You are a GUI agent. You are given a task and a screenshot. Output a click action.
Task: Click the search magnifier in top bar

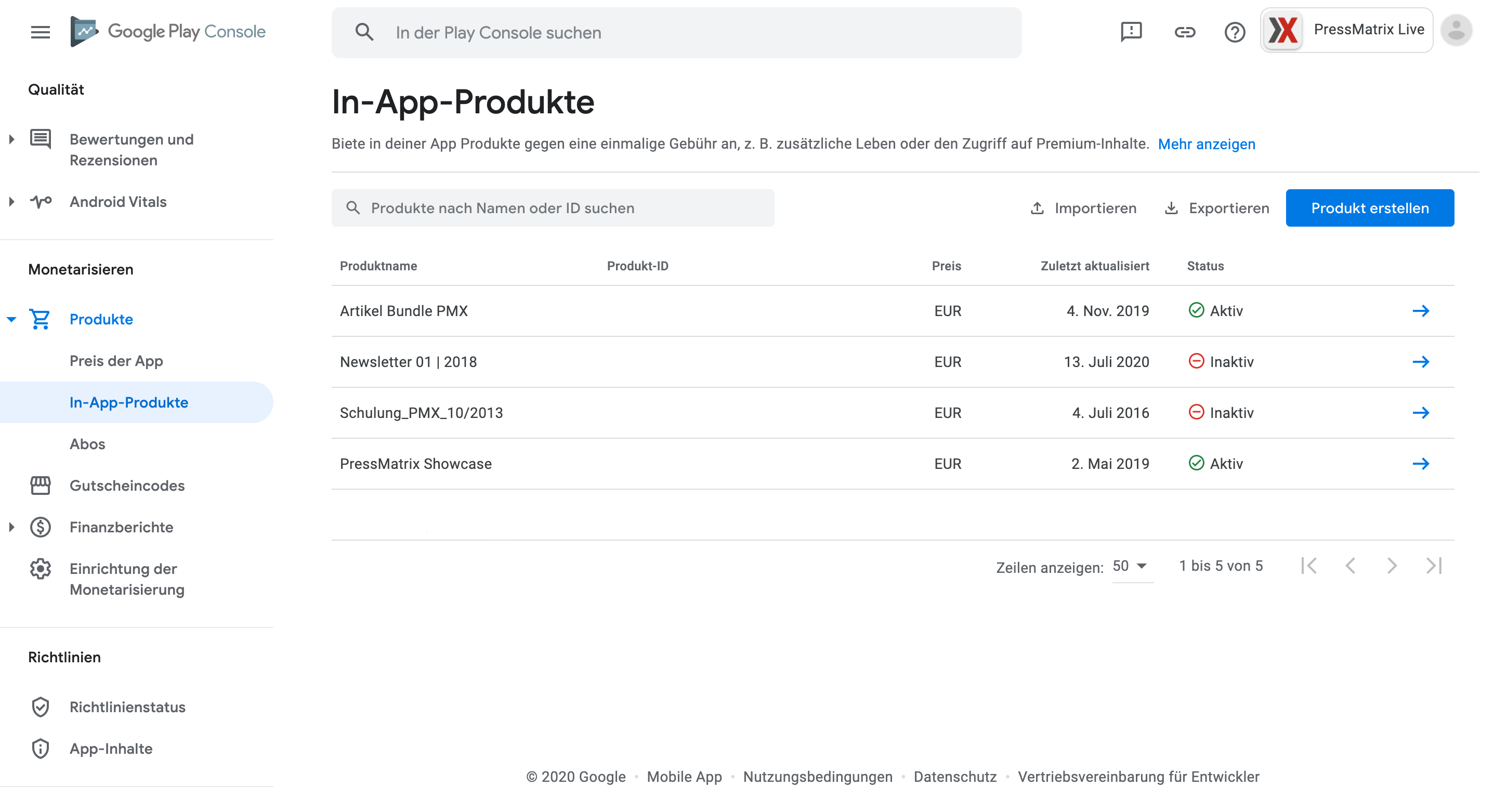[364, 32]
